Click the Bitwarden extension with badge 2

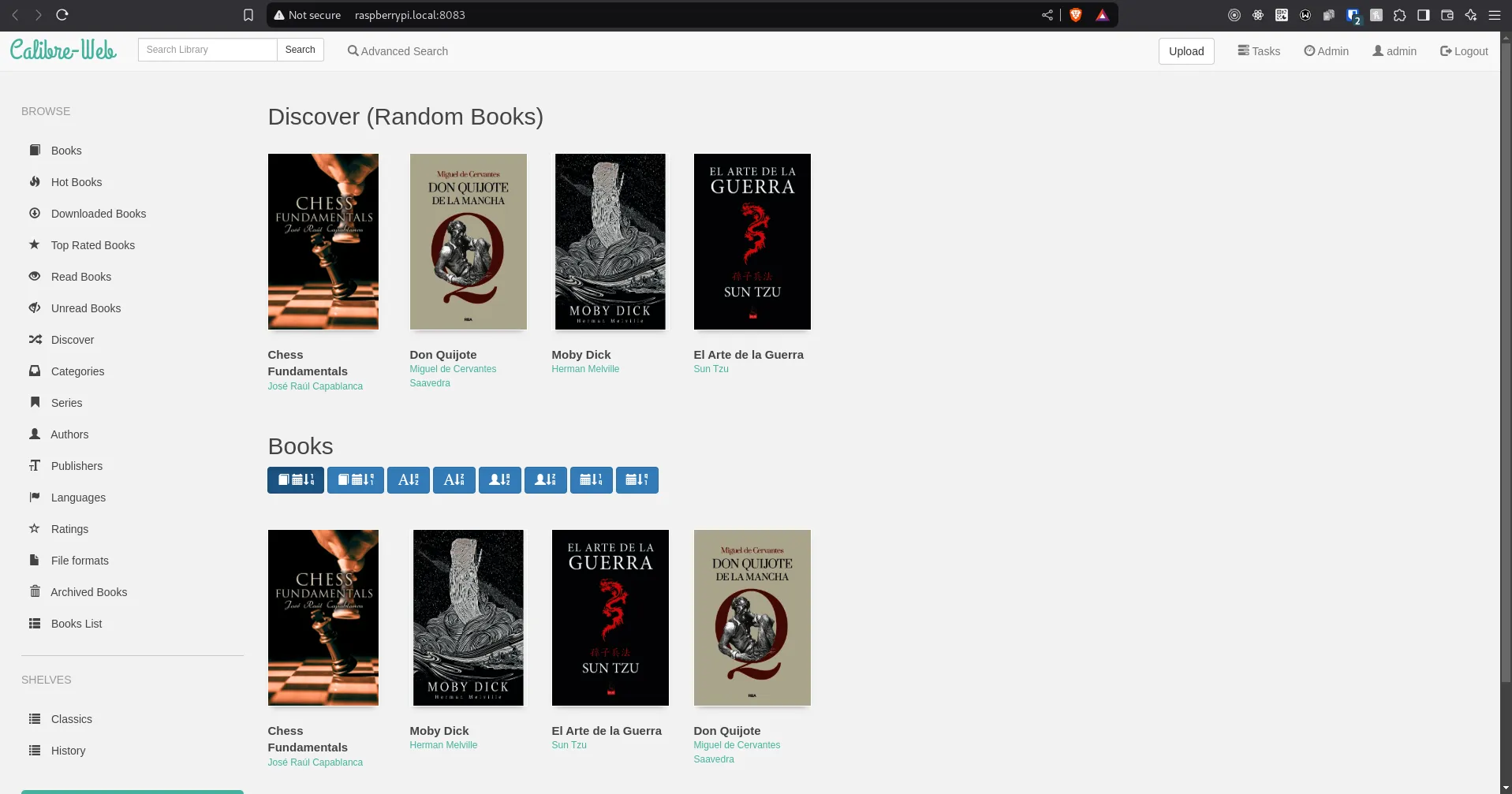[x=1353, y=16]
